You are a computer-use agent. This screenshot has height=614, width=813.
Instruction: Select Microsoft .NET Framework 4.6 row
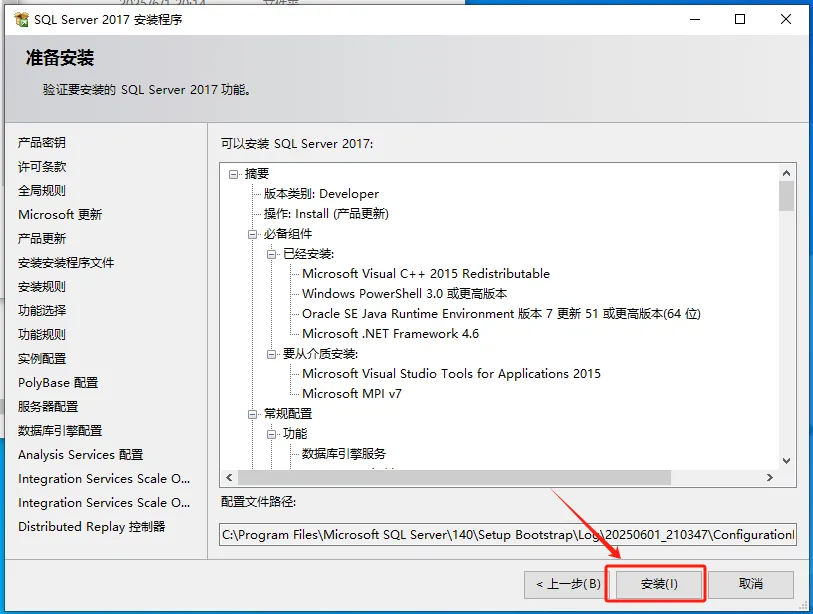(390, 333)
